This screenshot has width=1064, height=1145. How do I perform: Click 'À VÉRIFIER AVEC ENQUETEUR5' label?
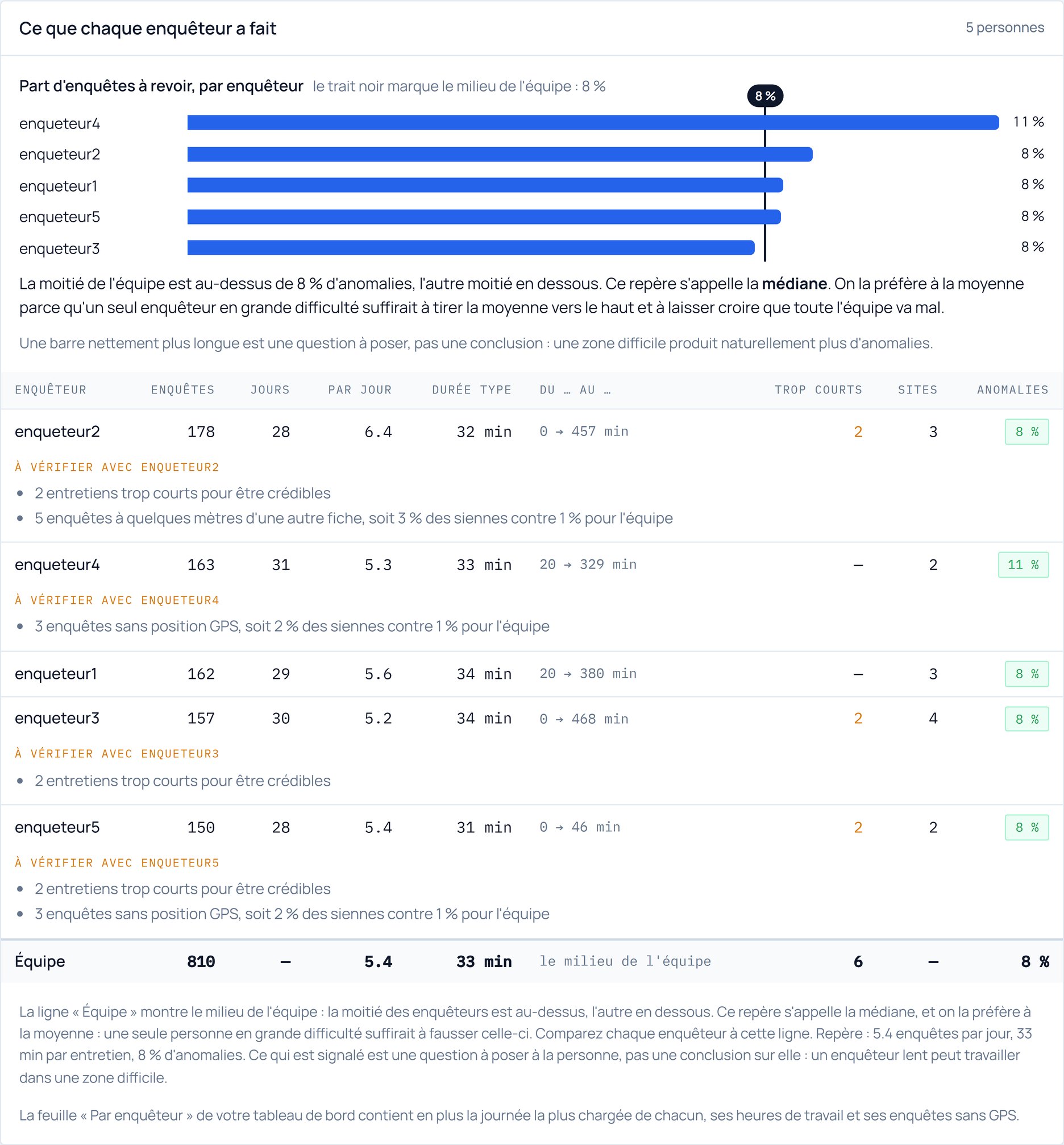[x=117, y=863]
